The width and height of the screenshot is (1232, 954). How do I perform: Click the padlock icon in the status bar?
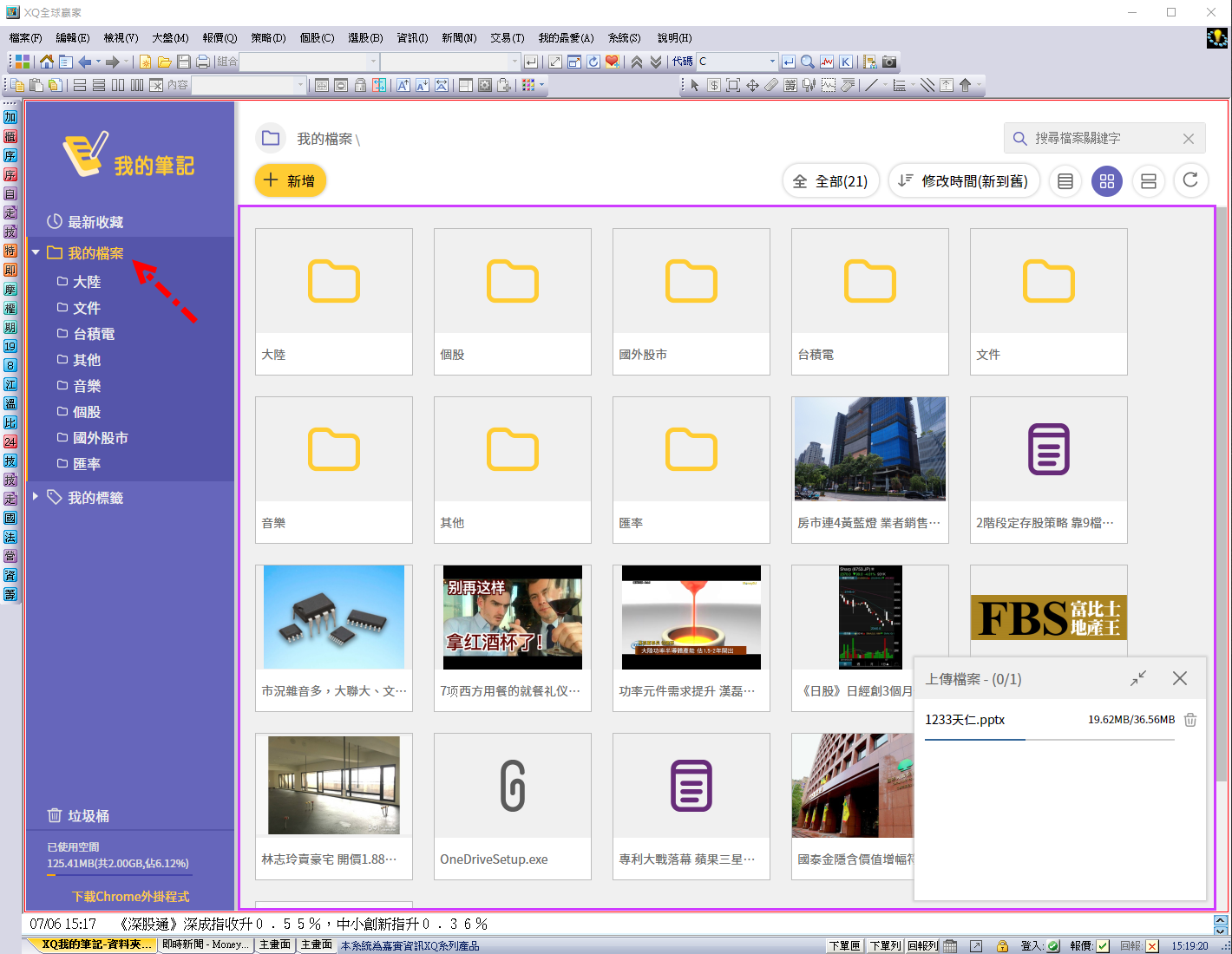pyautogui.click(x=1002, y=946)
